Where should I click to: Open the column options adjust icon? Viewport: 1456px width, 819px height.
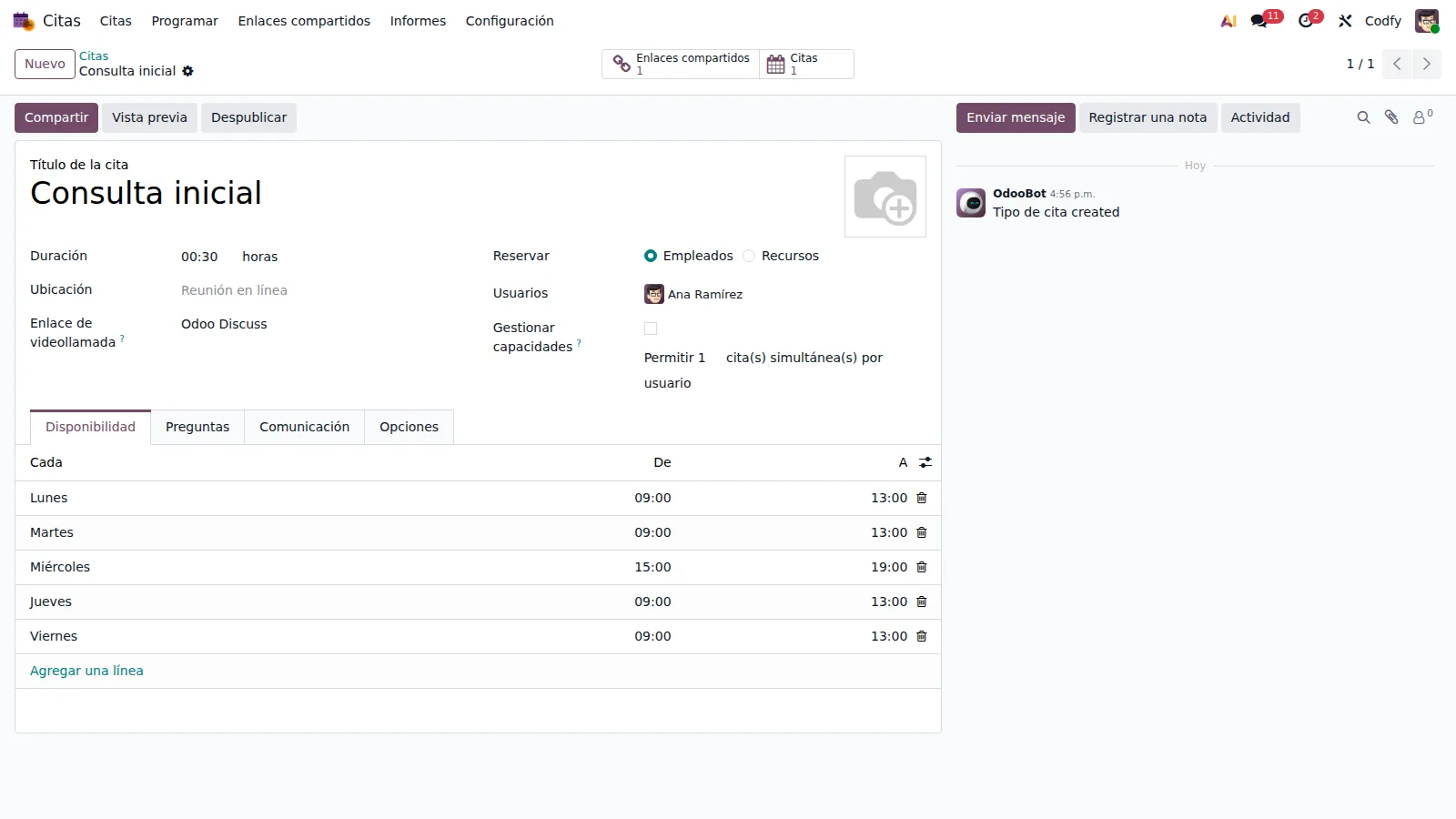click(x=925, y=462)
